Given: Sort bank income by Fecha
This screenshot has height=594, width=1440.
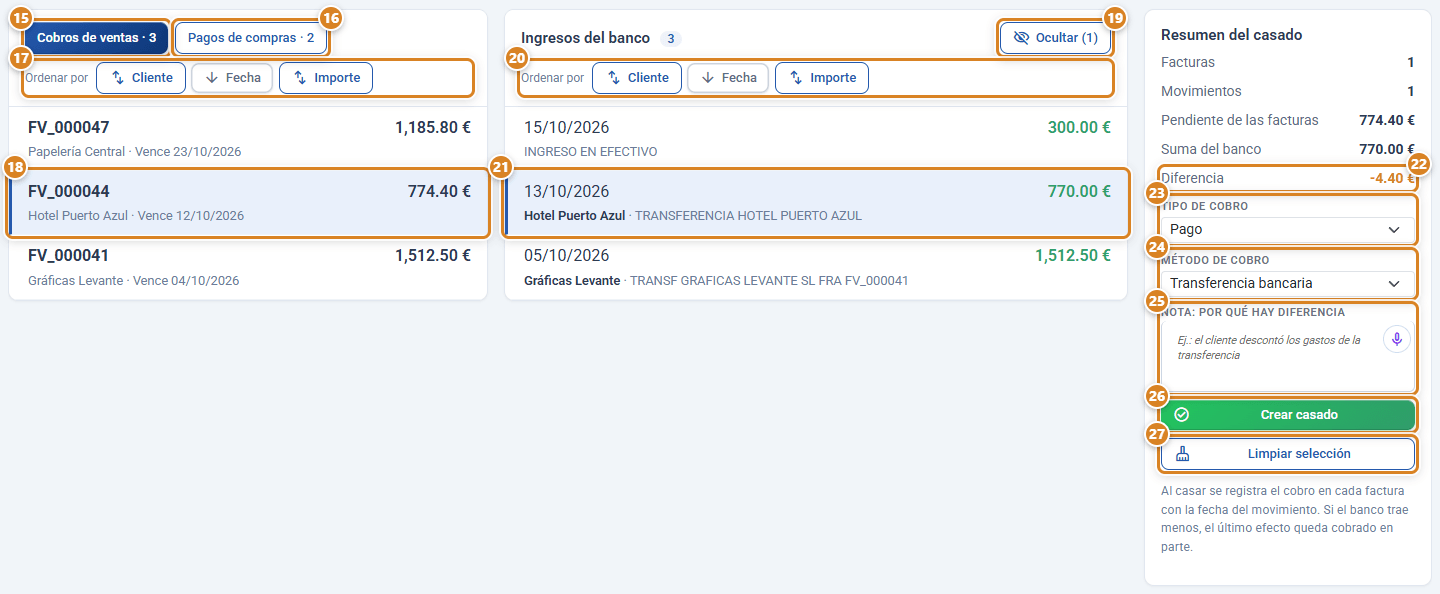Looking at the screenshot, I should click(728, 78).
